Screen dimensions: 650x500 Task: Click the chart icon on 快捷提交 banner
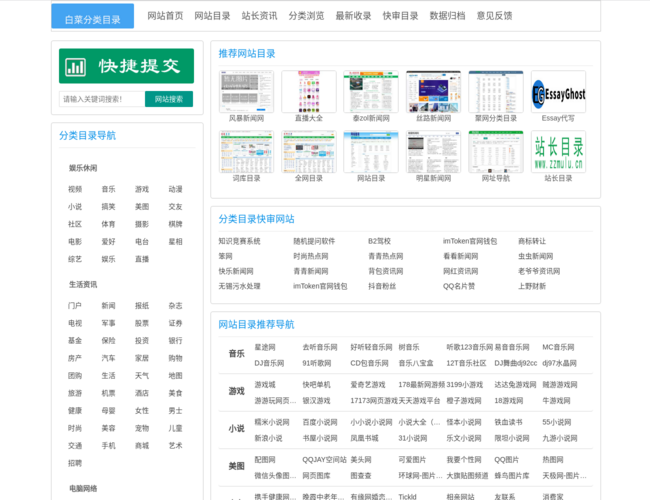[x=75, y=67]
